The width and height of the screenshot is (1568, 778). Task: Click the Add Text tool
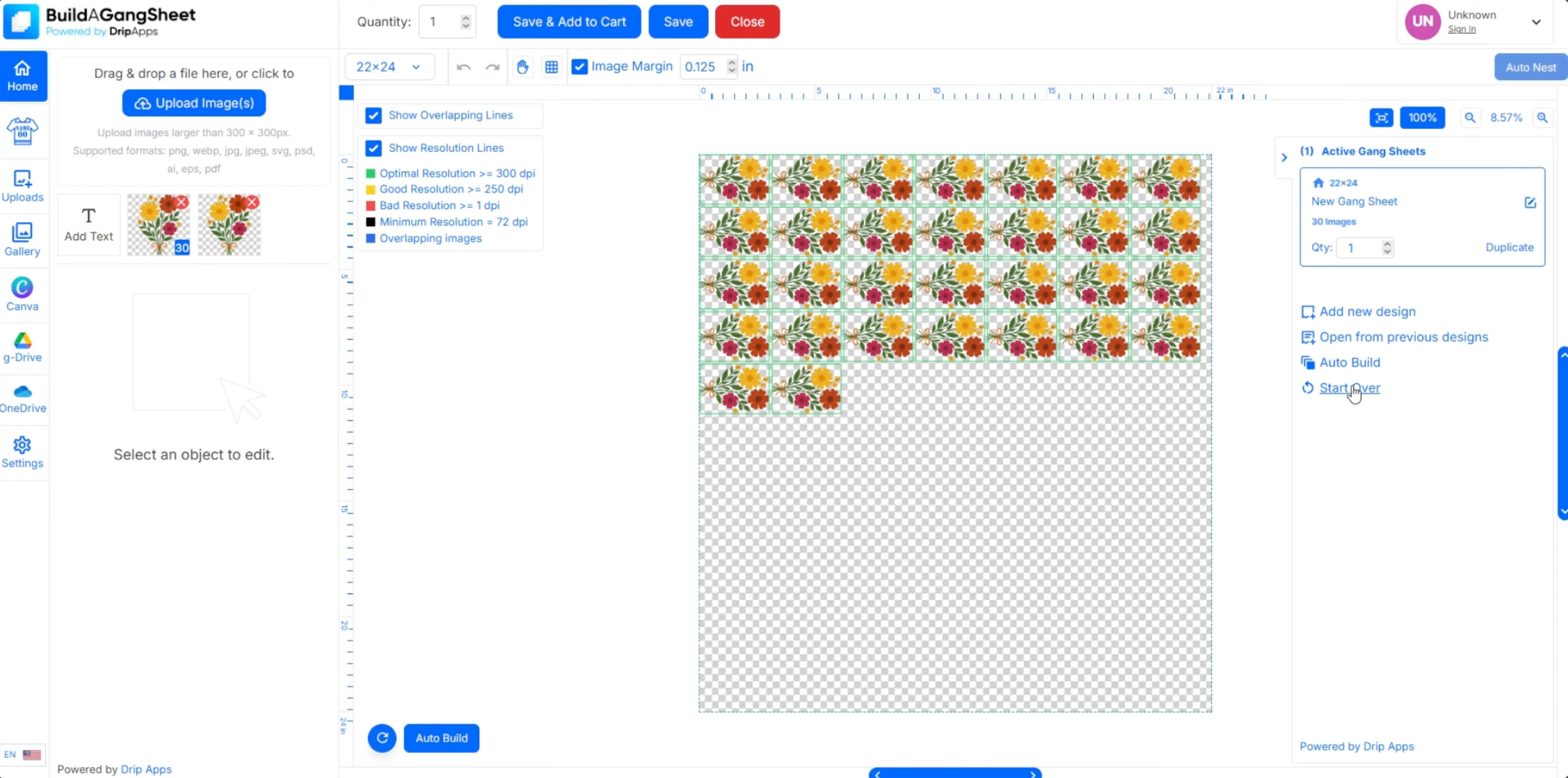89,225
